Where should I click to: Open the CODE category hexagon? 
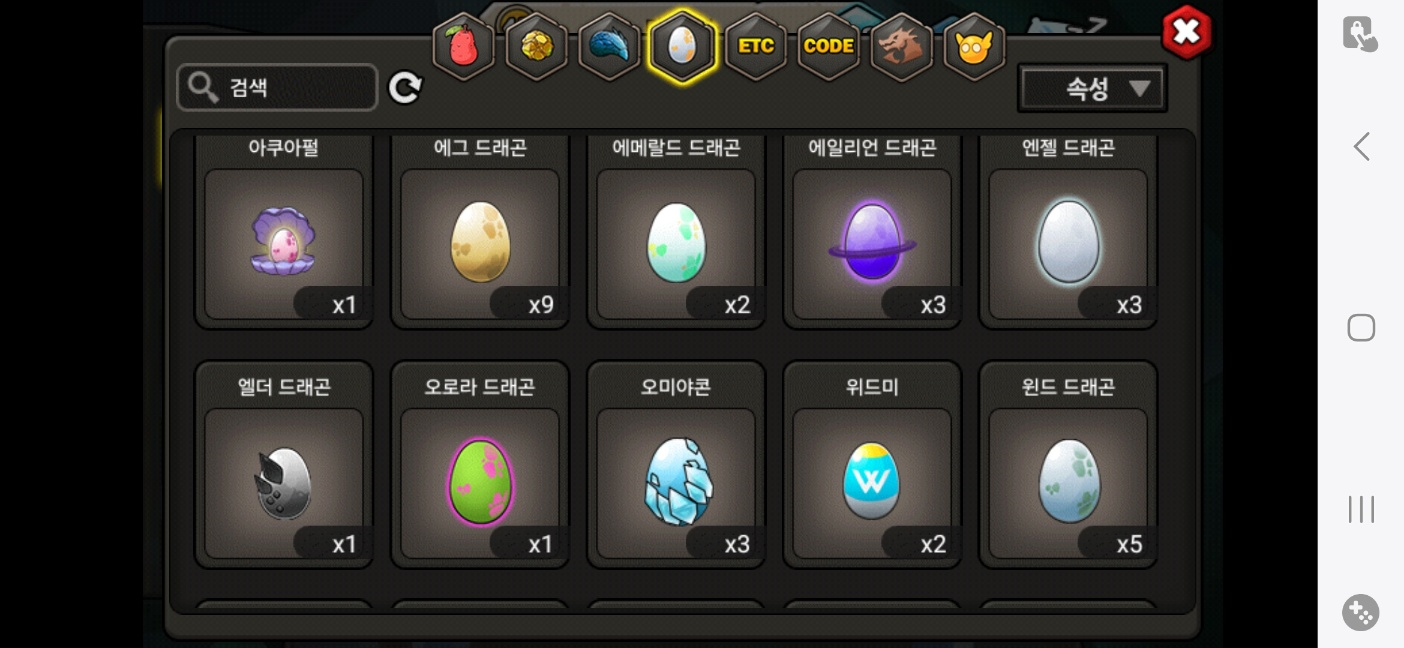[x=829, y=46]
